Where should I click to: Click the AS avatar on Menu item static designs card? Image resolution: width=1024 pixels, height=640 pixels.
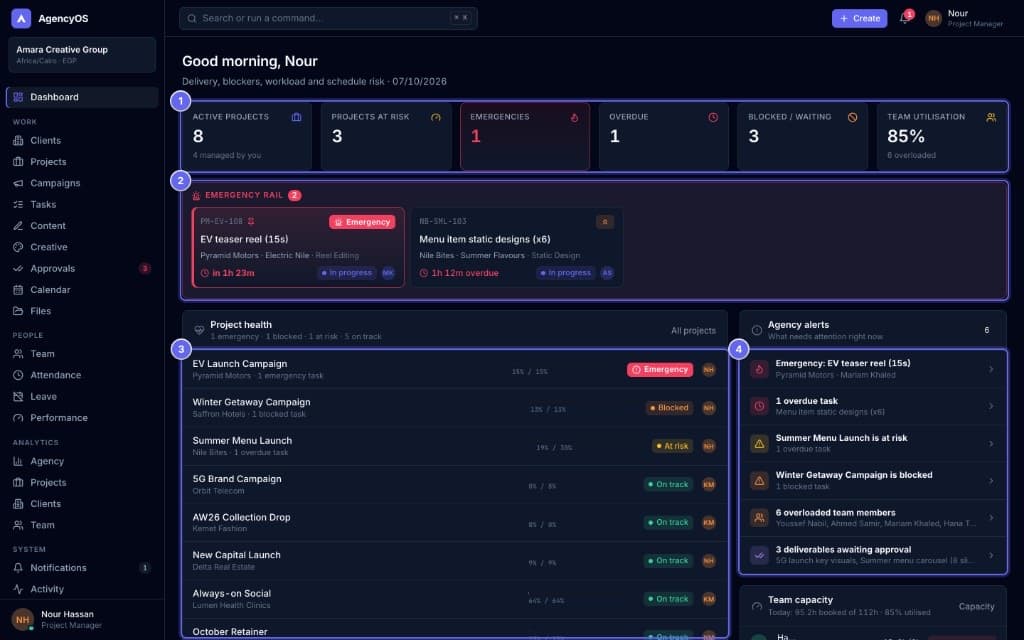pos(607,273)
